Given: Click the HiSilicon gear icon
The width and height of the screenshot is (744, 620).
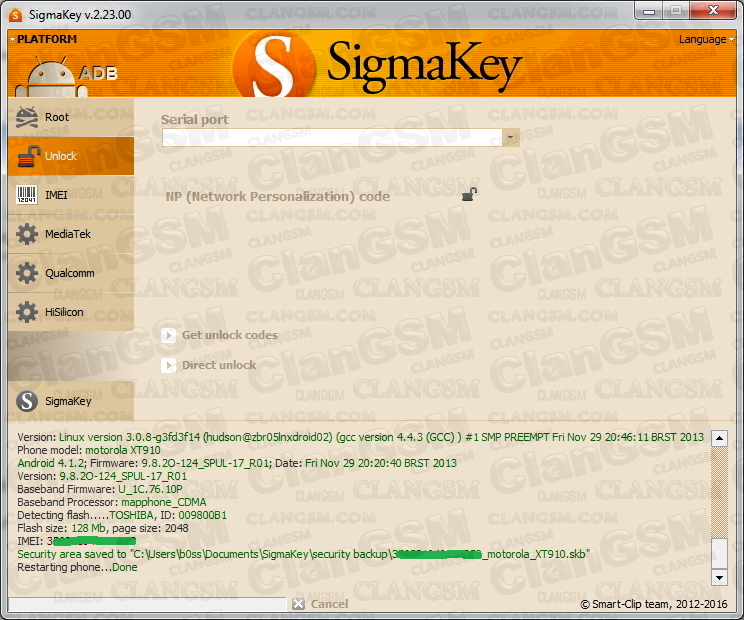Looking at the screenshot, I should pyautogui.click(x=27, y=312).
